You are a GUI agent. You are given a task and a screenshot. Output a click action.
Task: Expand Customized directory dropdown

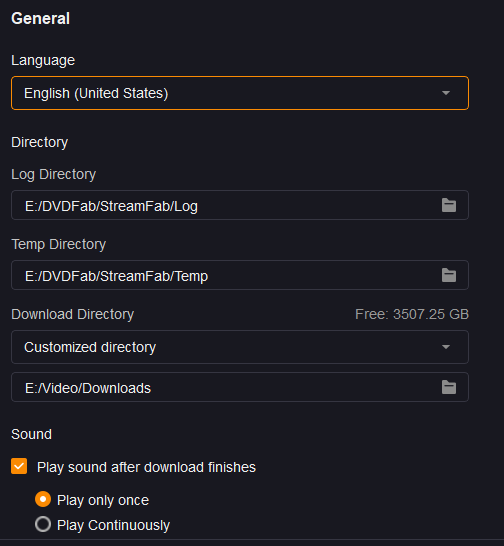(240, 347)
